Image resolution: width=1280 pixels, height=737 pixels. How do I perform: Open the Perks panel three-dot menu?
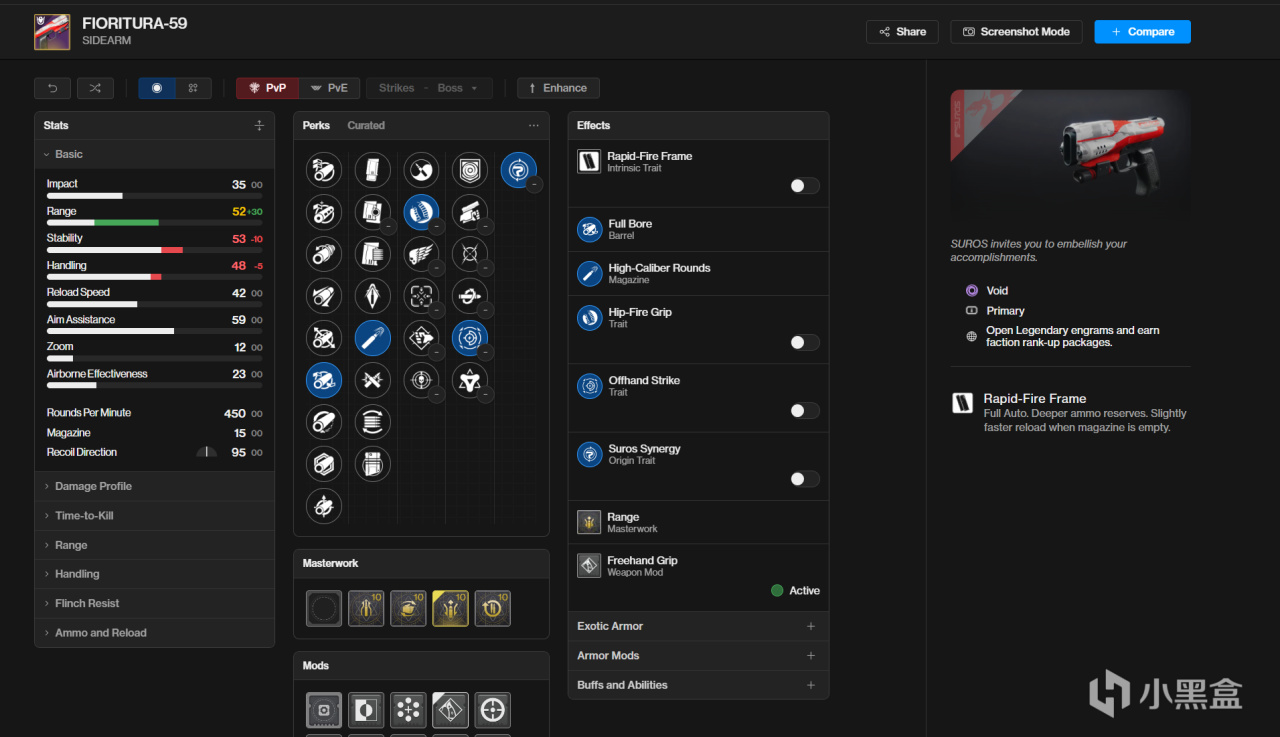(x=534, y=125)
